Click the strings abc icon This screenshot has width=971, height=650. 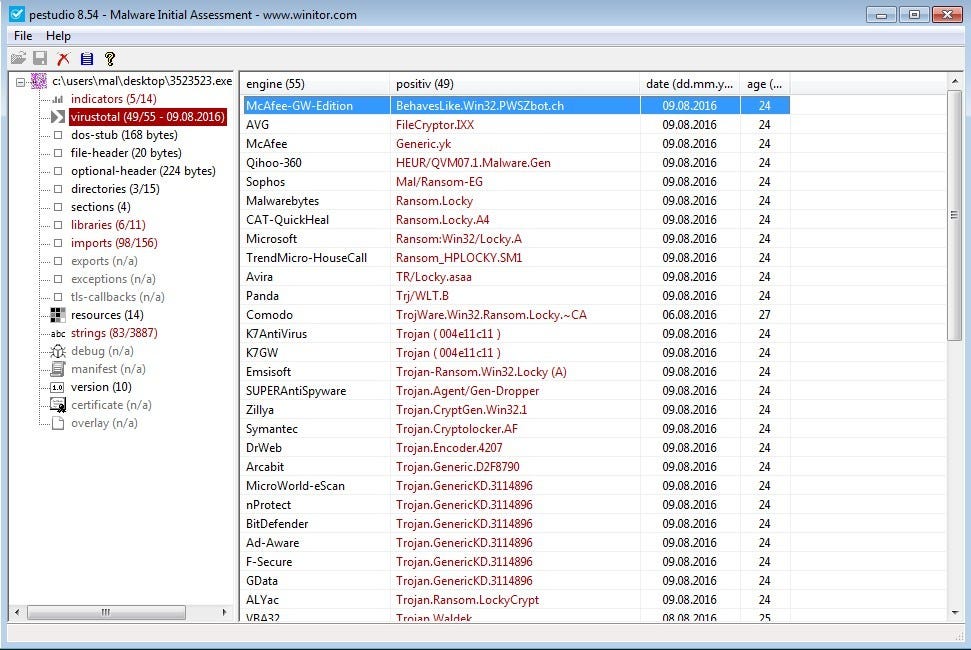click(x=58, y=334)
